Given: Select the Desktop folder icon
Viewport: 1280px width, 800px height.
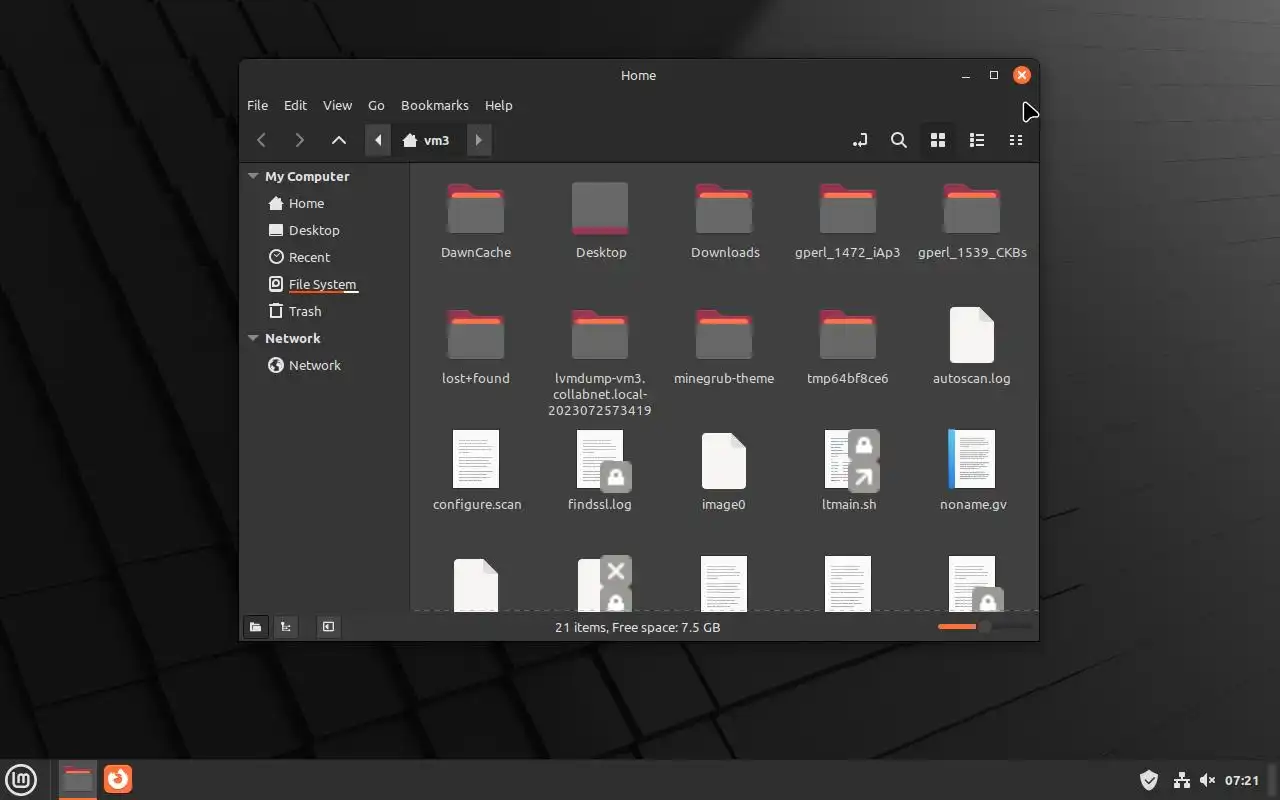Looking at the screenshot, I should coord(601,222).
